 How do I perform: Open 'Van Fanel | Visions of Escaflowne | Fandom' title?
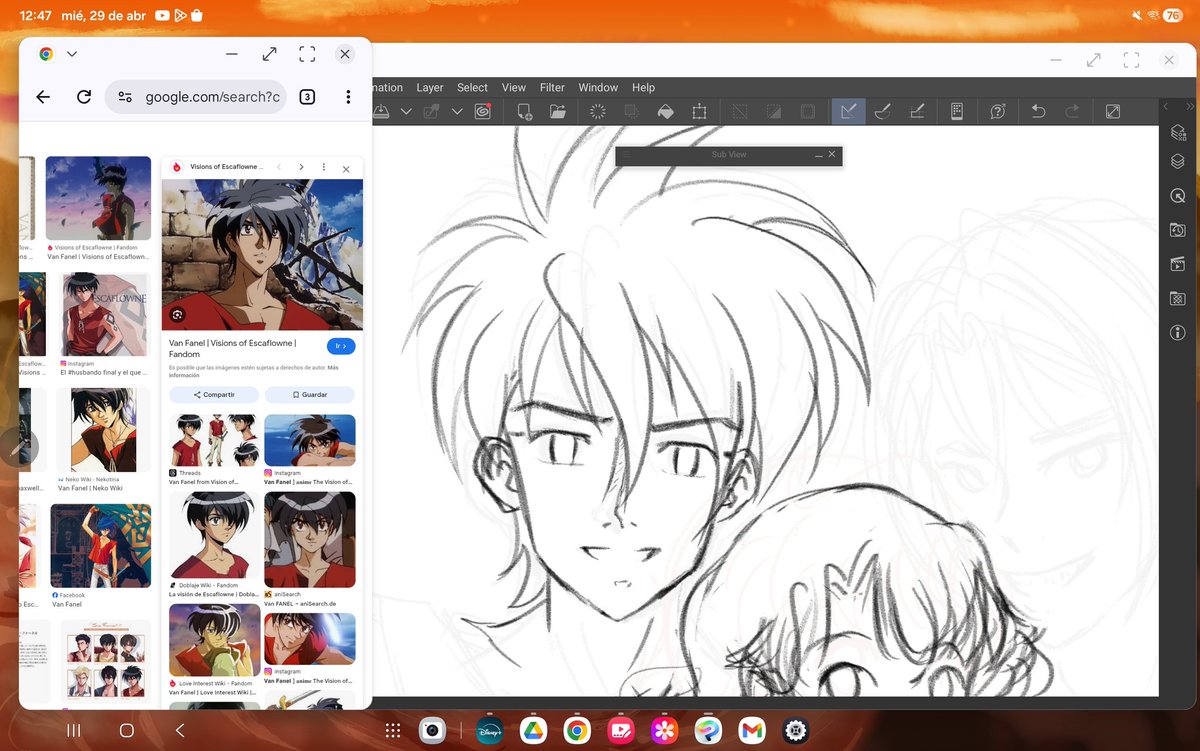point(233,348)
